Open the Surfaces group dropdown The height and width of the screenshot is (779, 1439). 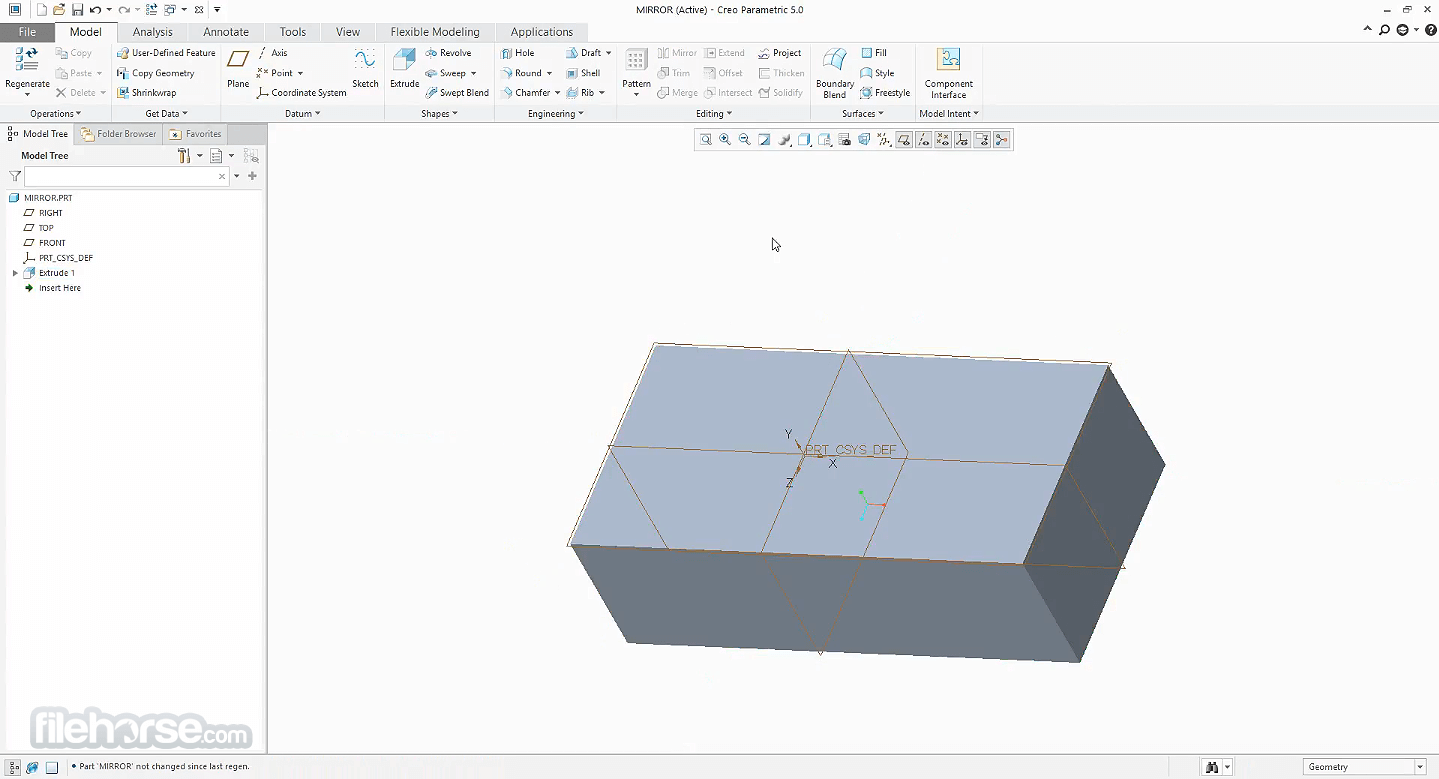863,114
